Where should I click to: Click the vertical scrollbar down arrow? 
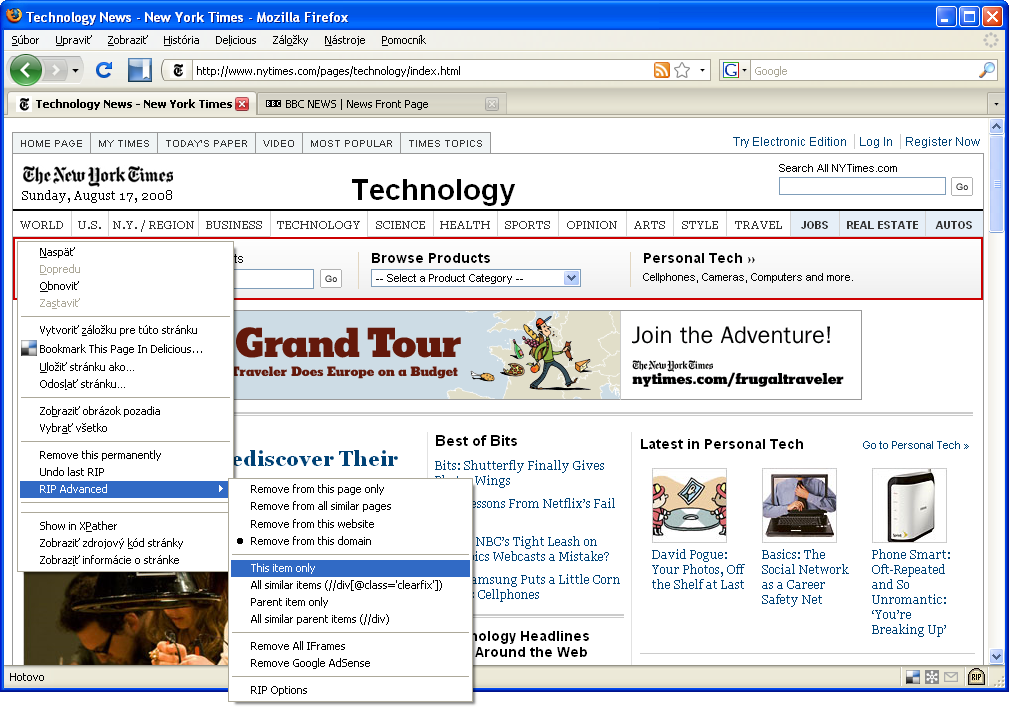point(996,657)
